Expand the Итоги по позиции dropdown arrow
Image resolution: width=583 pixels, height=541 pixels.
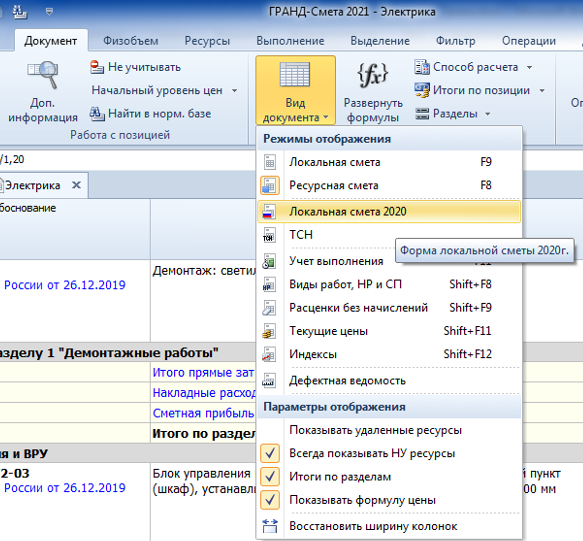pyautogui.click(x=542, y=90)
